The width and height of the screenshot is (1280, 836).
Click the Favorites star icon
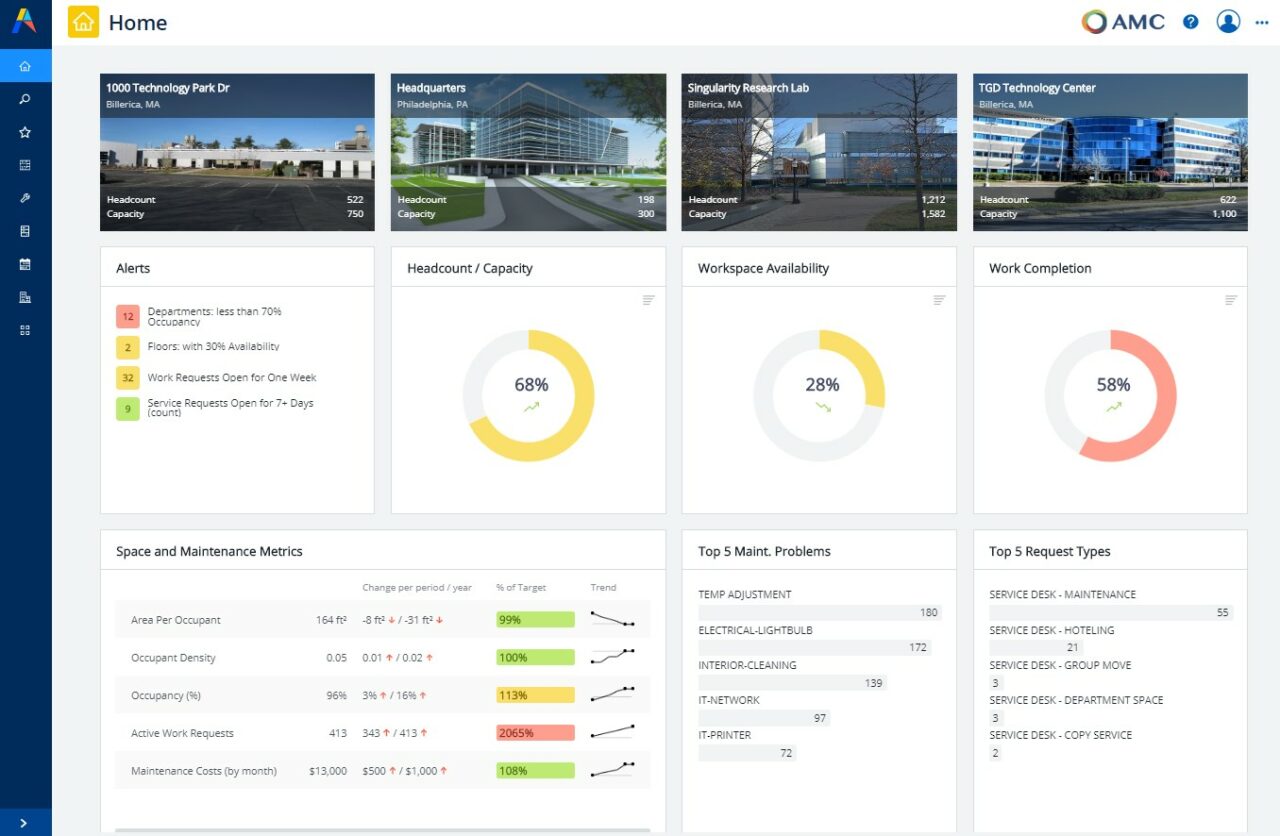point(25,131)
